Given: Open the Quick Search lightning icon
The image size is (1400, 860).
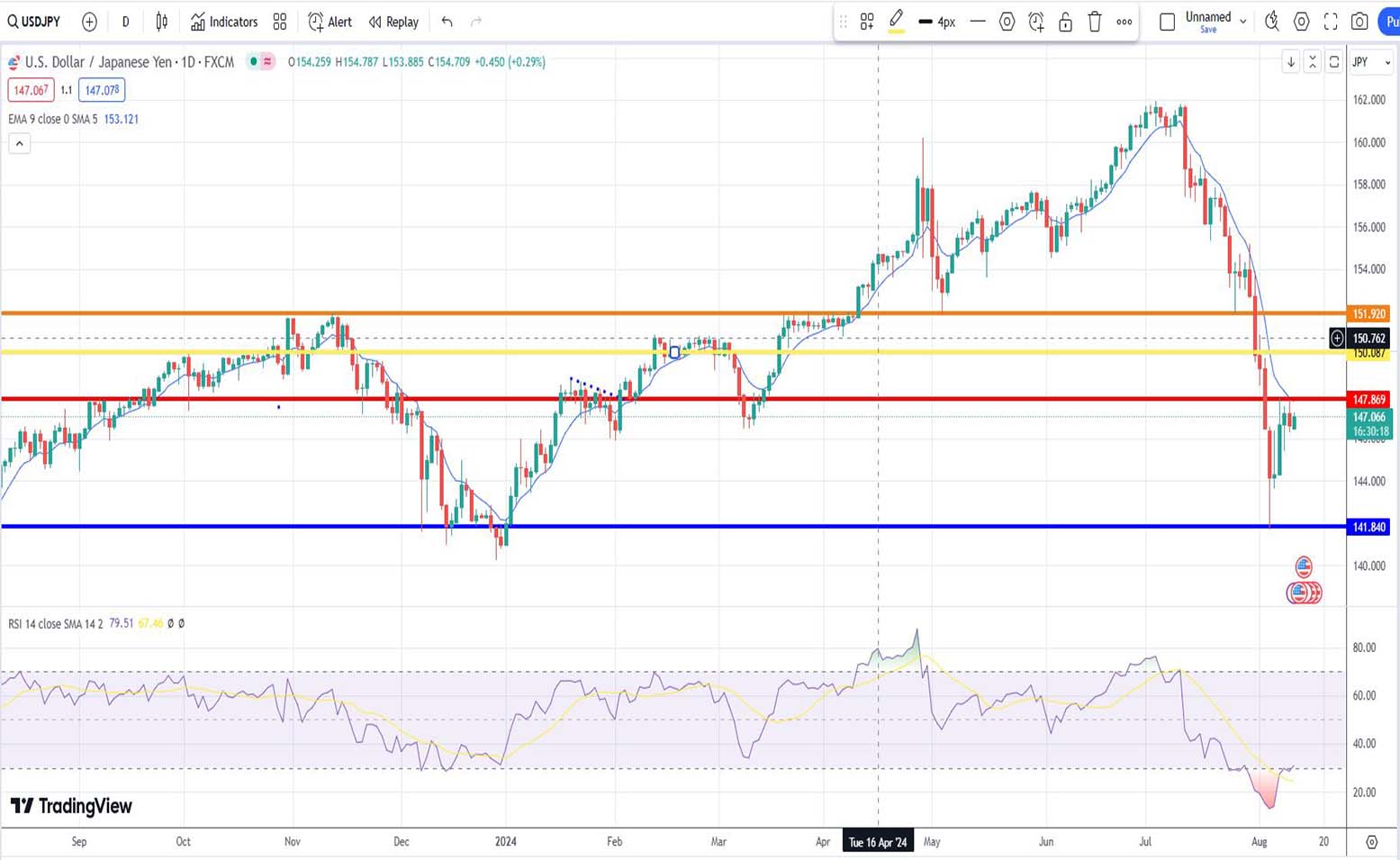Looking at the screenshot, I should pos(1272,22).
